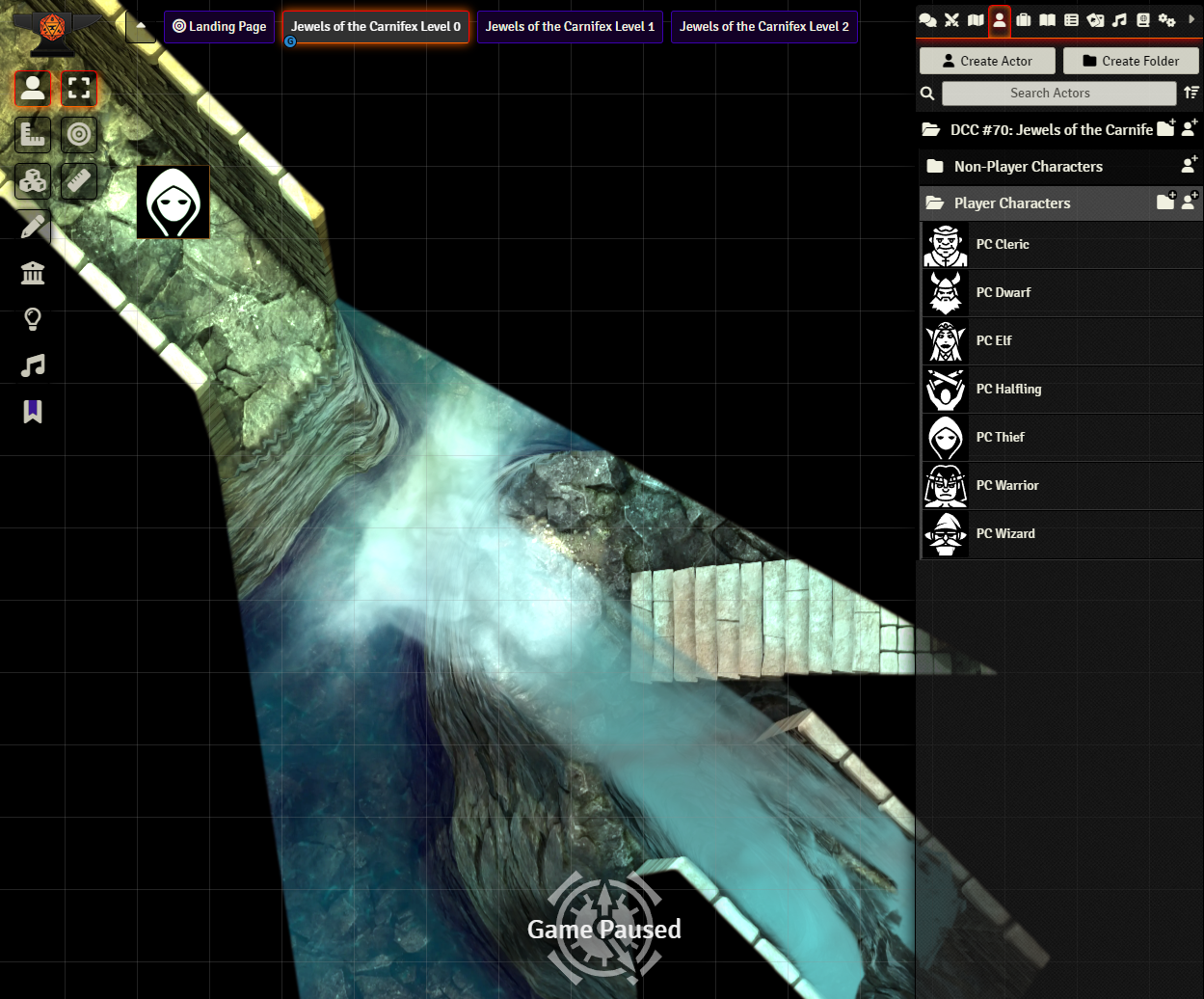Activate the Select Tokens tool
This screenshot has height=999, width=1204.
click(79, 90)
